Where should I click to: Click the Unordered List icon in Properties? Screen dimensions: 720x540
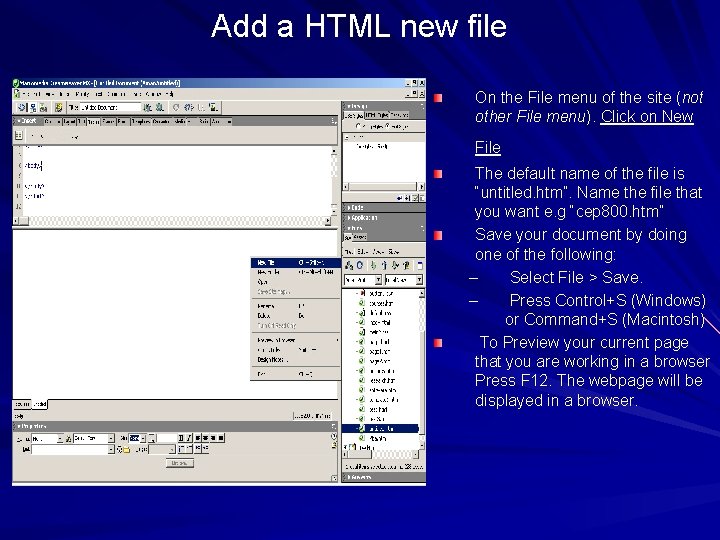(x=181, y=448)
